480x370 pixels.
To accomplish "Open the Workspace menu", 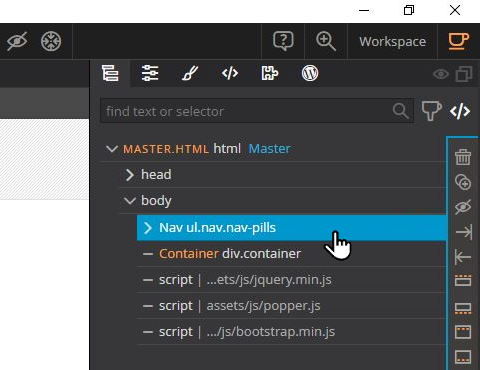I will pos(392,42).
